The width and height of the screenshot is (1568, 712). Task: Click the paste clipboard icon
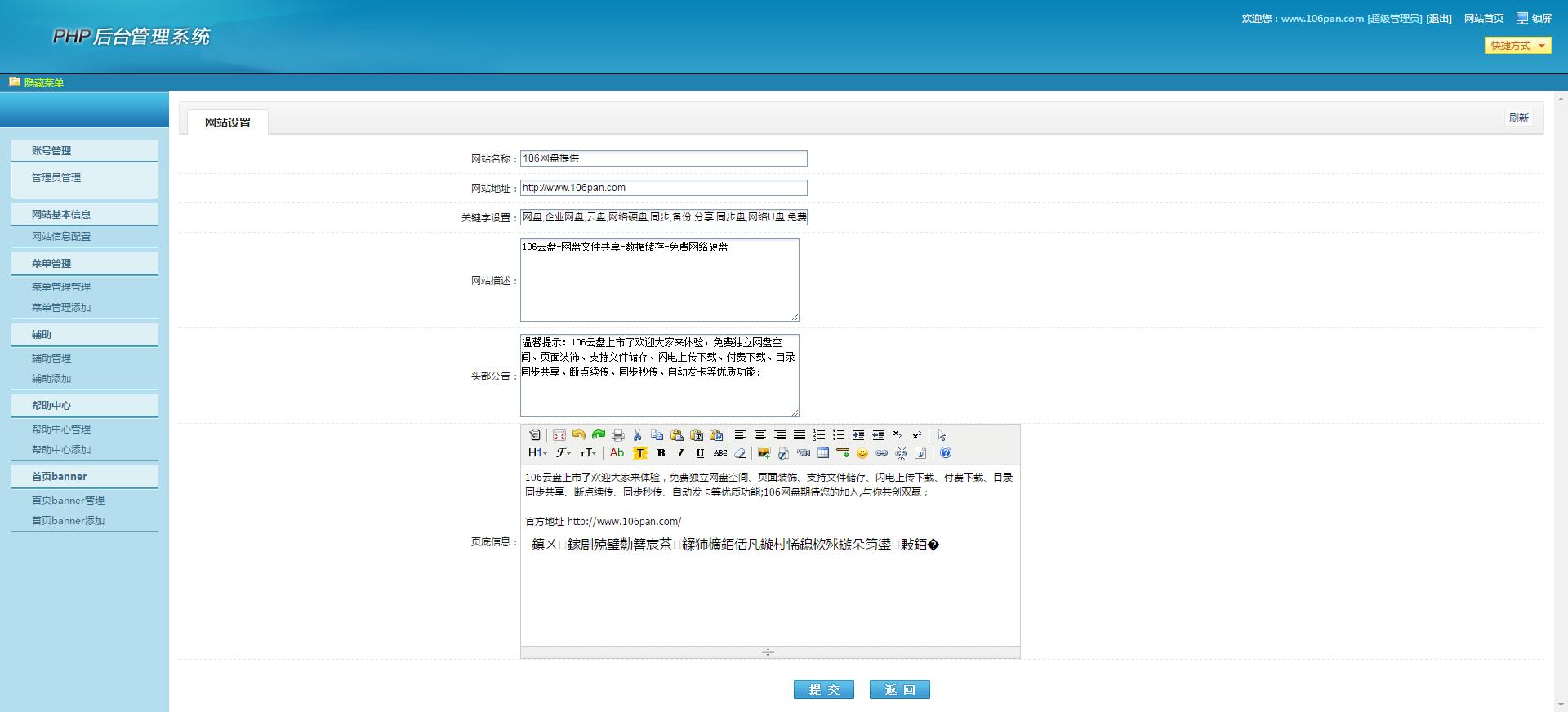point(677,435)
